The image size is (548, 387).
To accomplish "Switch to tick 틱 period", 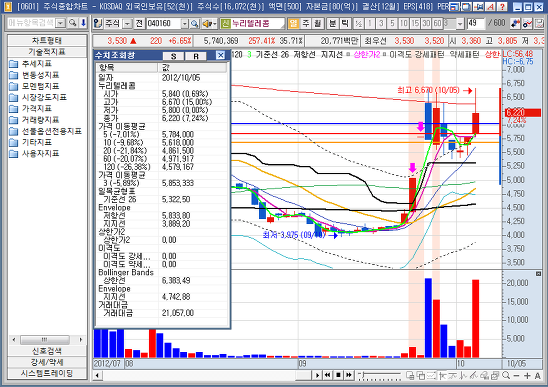I will coord(345,23).
